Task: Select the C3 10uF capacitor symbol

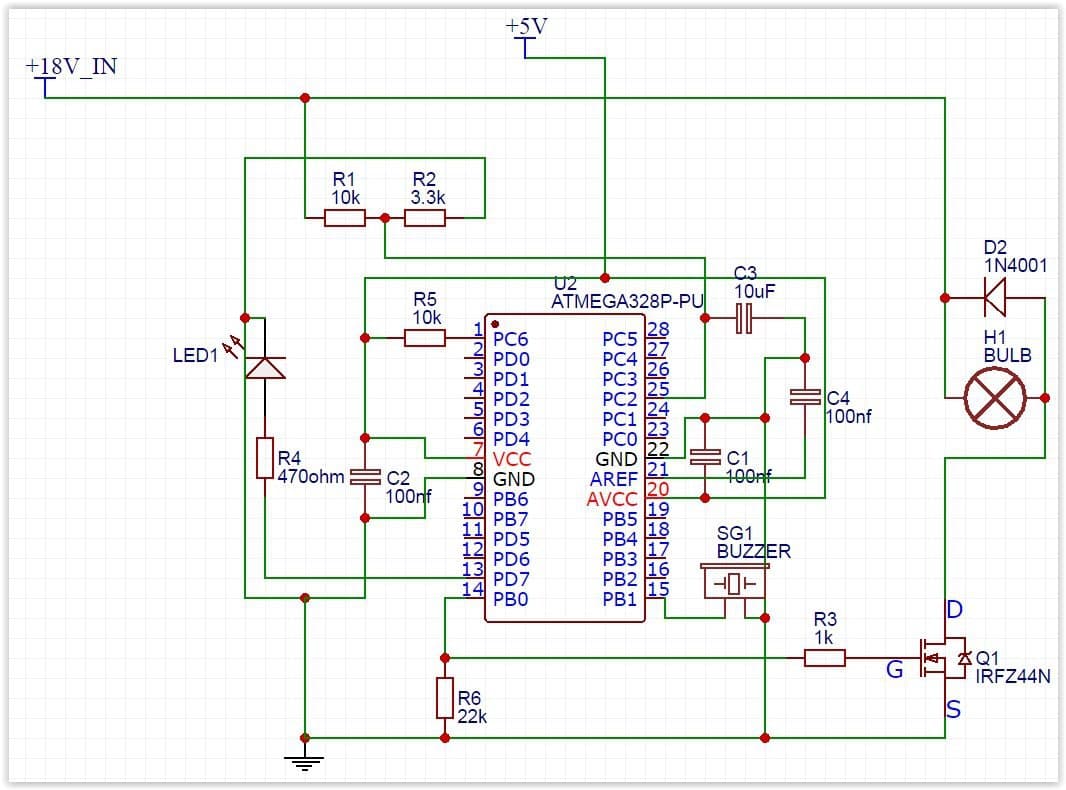Action: pos(744,318)
